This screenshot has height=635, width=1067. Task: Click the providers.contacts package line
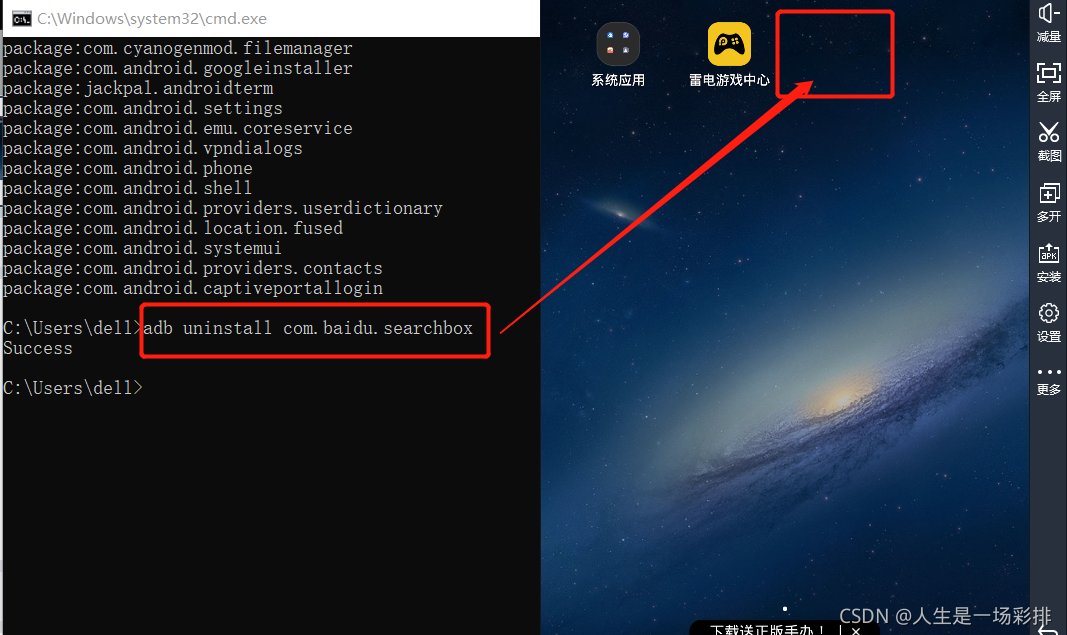193,268
